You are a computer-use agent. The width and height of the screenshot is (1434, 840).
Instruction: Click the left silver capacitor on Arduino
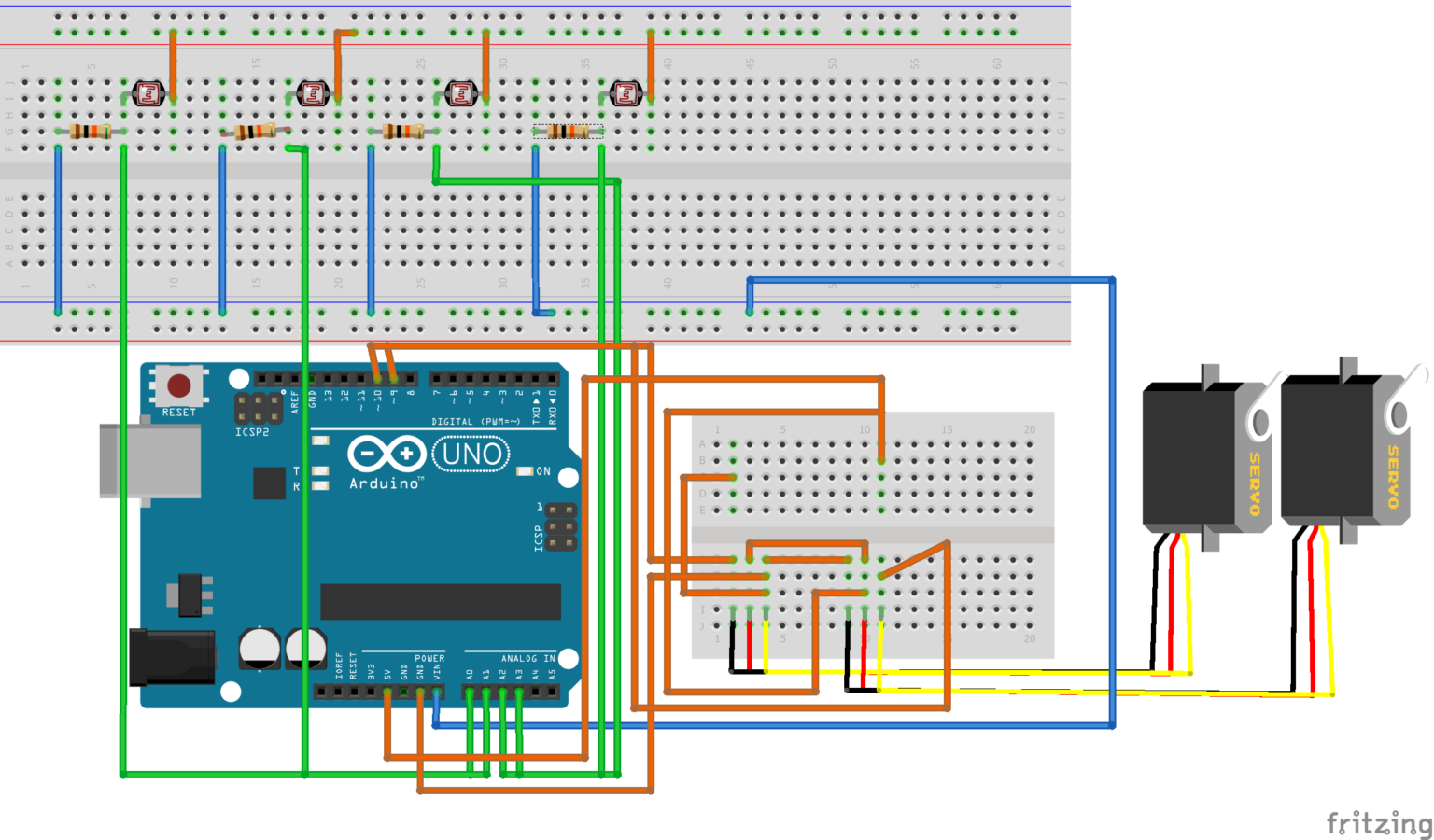coord(260,648)
